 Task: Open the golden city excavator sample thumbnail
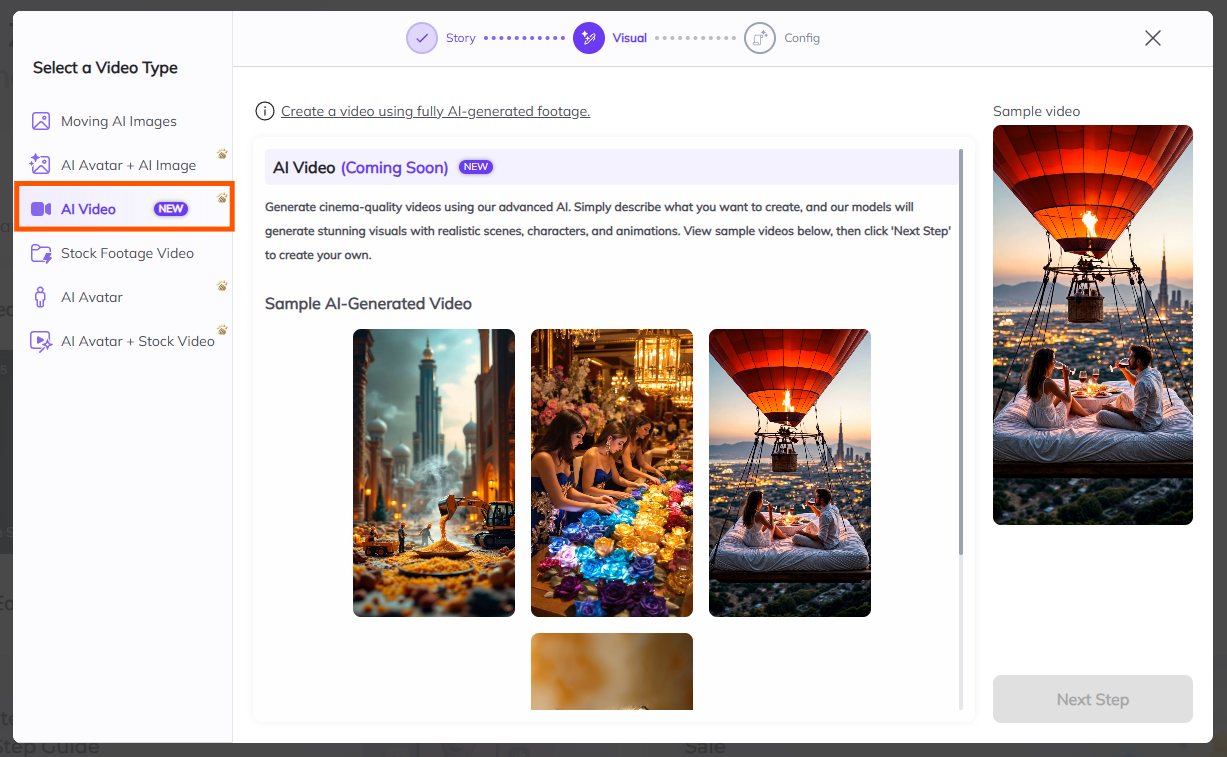434,473
